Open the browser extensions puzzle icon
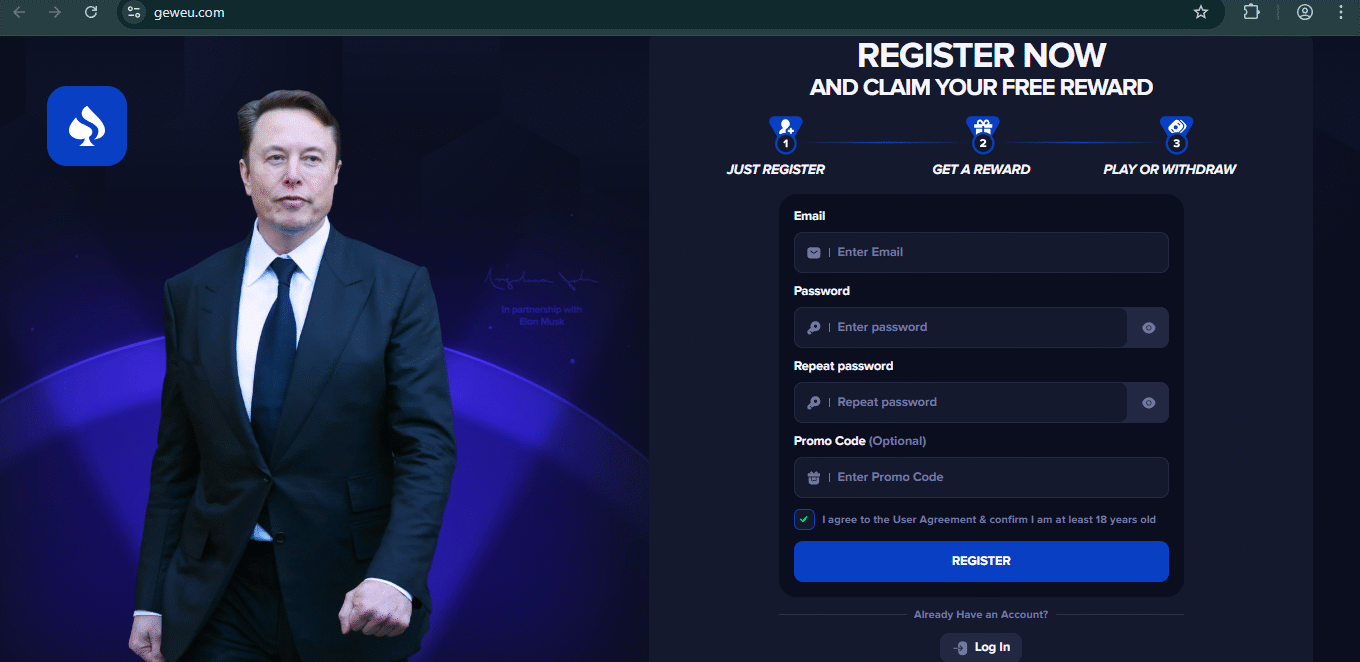This screenshot has height=662, width=1360. (1251, 13)
